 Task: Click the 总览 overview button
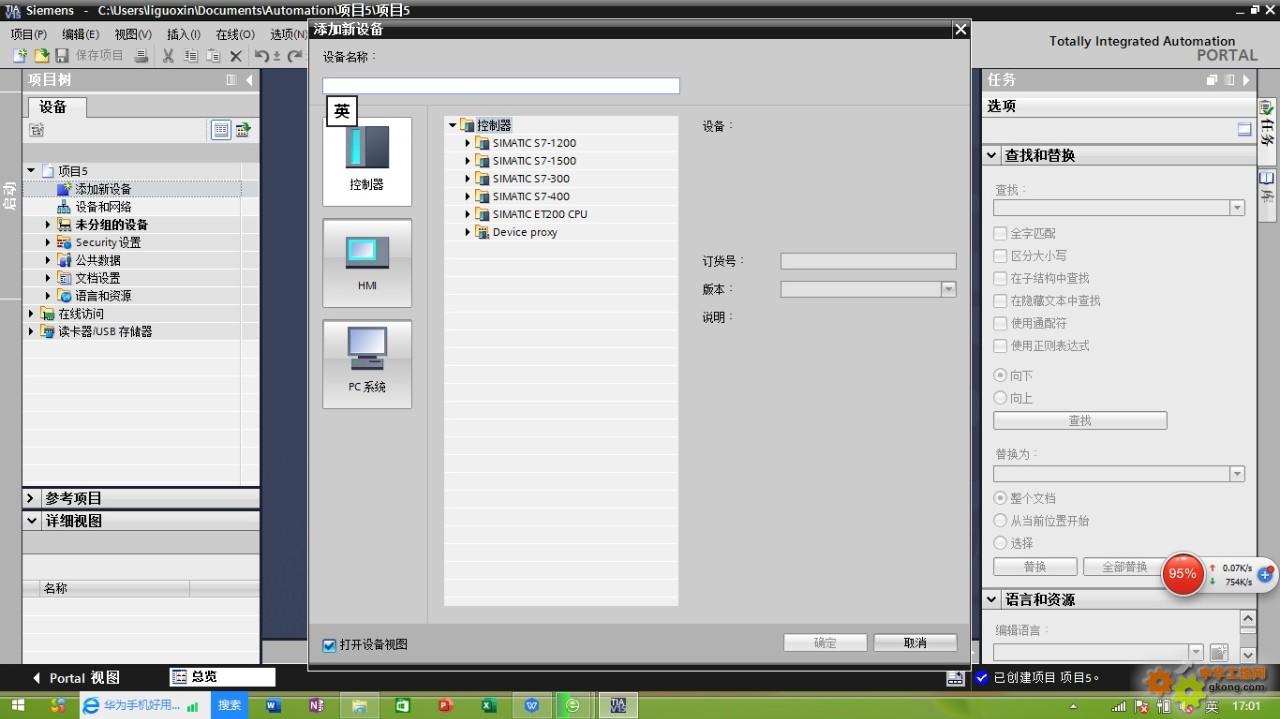[221, 677]
